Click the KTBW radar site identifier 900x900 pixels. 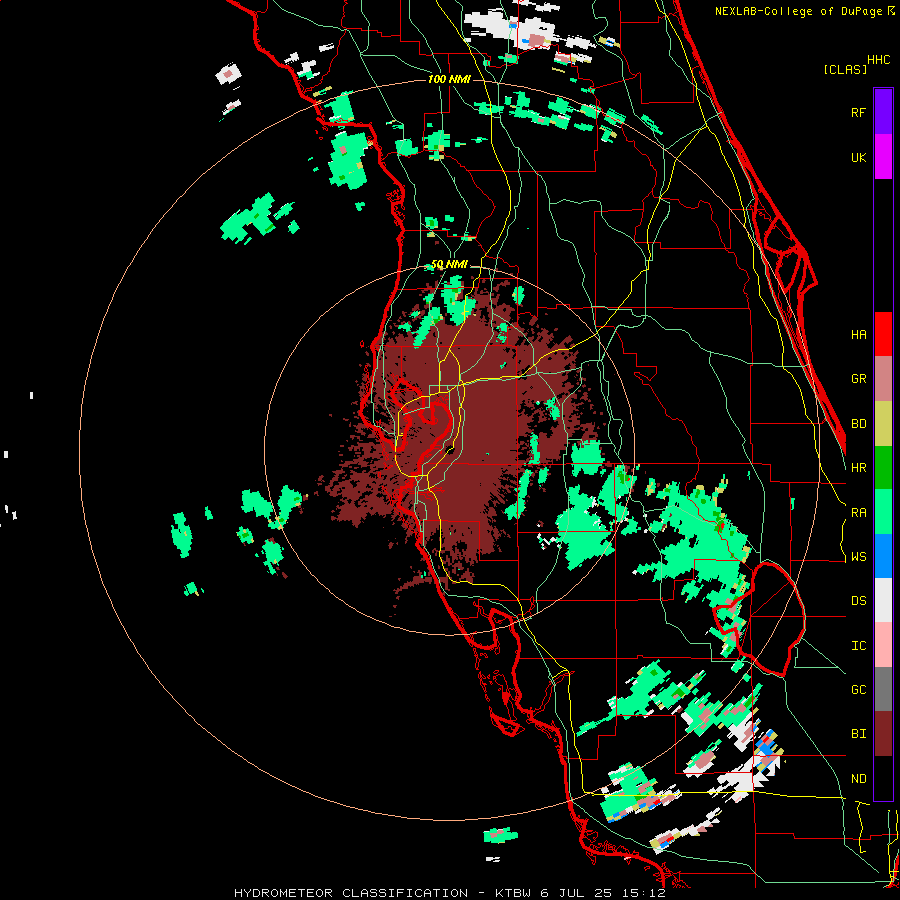click(513, 893)
